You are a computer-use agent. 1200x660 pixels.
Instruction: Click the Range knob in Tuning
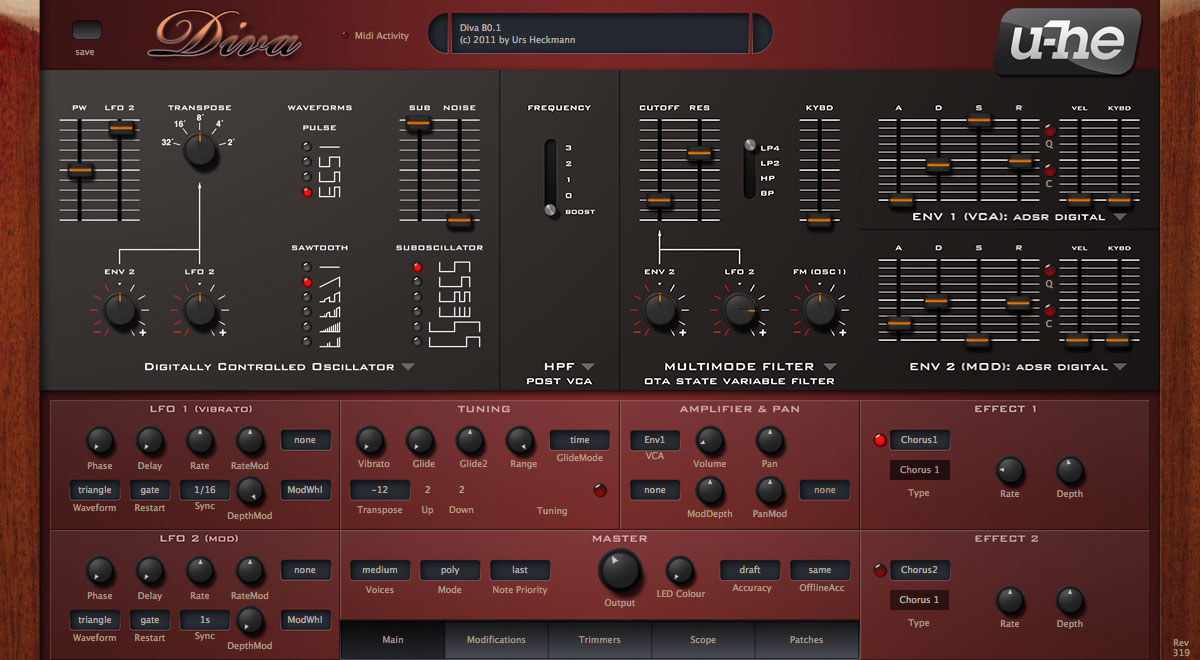point(520,440)
